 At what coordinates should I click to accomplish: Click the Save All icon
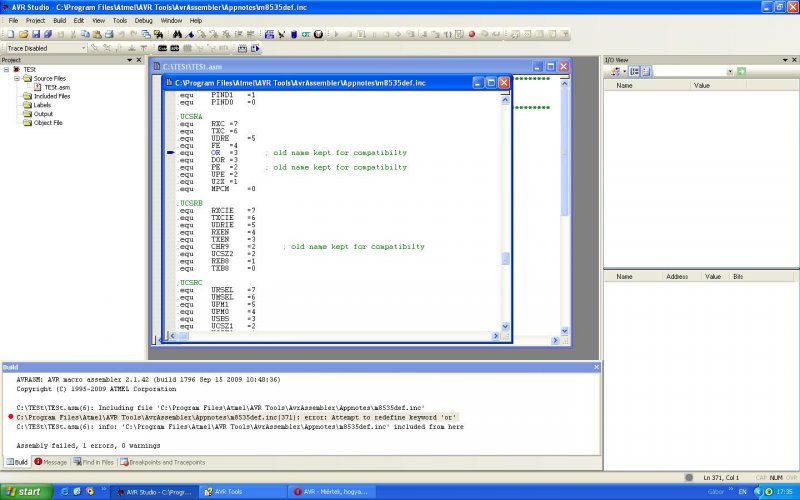pos(48,34)
